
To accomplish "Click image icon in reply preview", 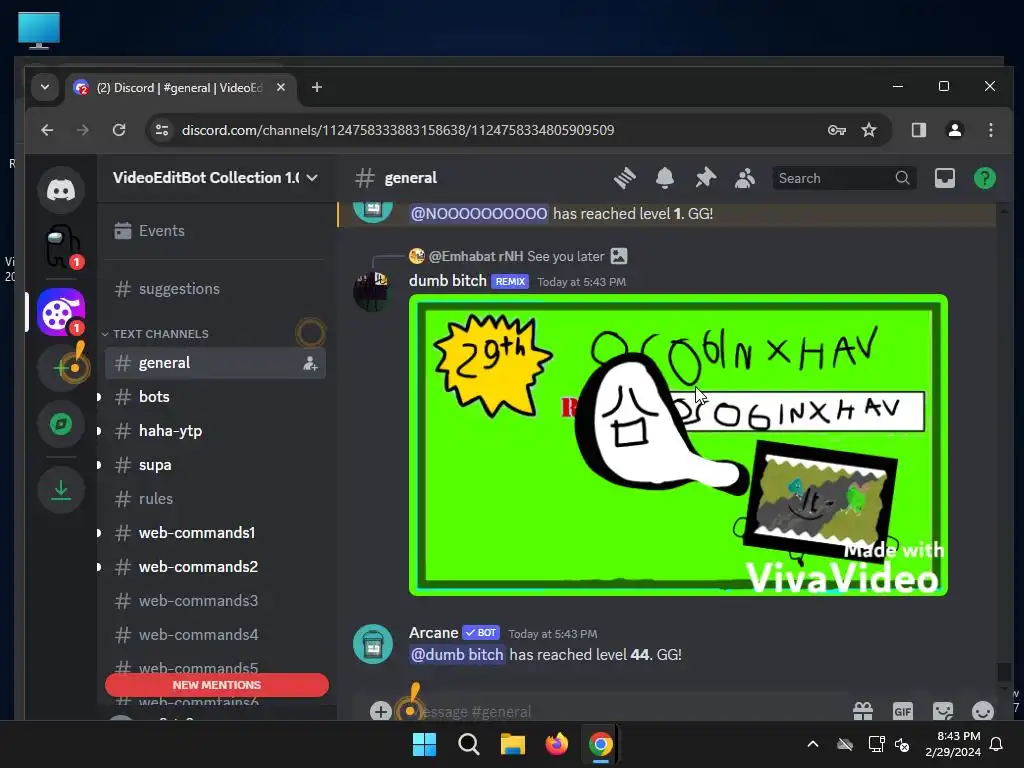I will (x=618, y=256).
